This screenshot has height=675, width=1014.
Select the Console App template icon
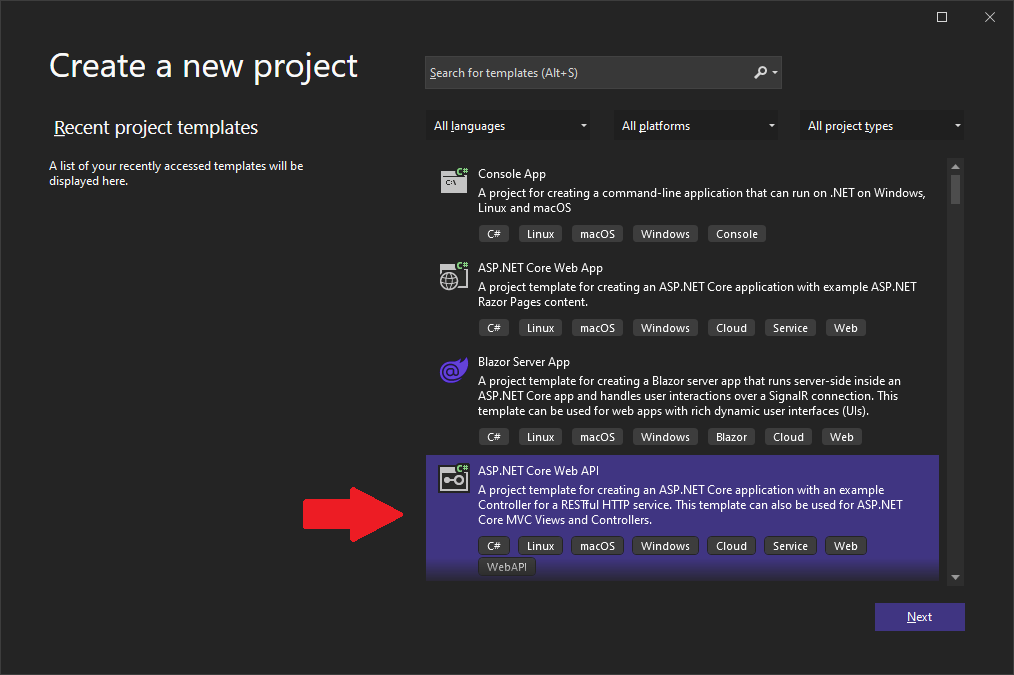[453, 182]
